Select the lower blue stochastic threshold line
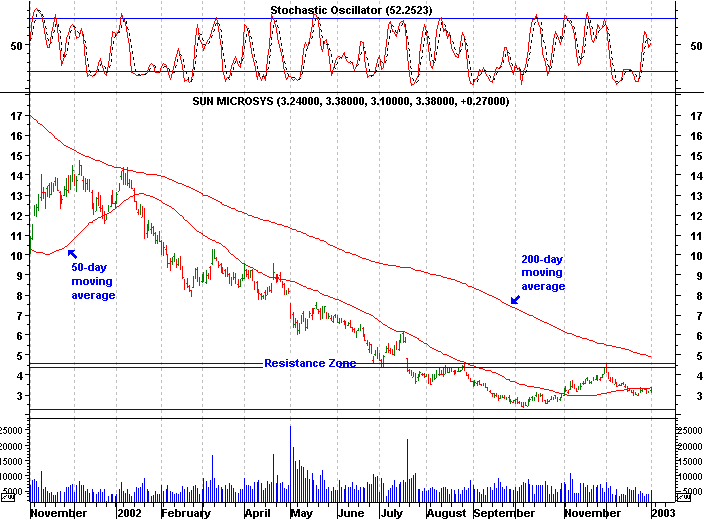 (352, 72)
